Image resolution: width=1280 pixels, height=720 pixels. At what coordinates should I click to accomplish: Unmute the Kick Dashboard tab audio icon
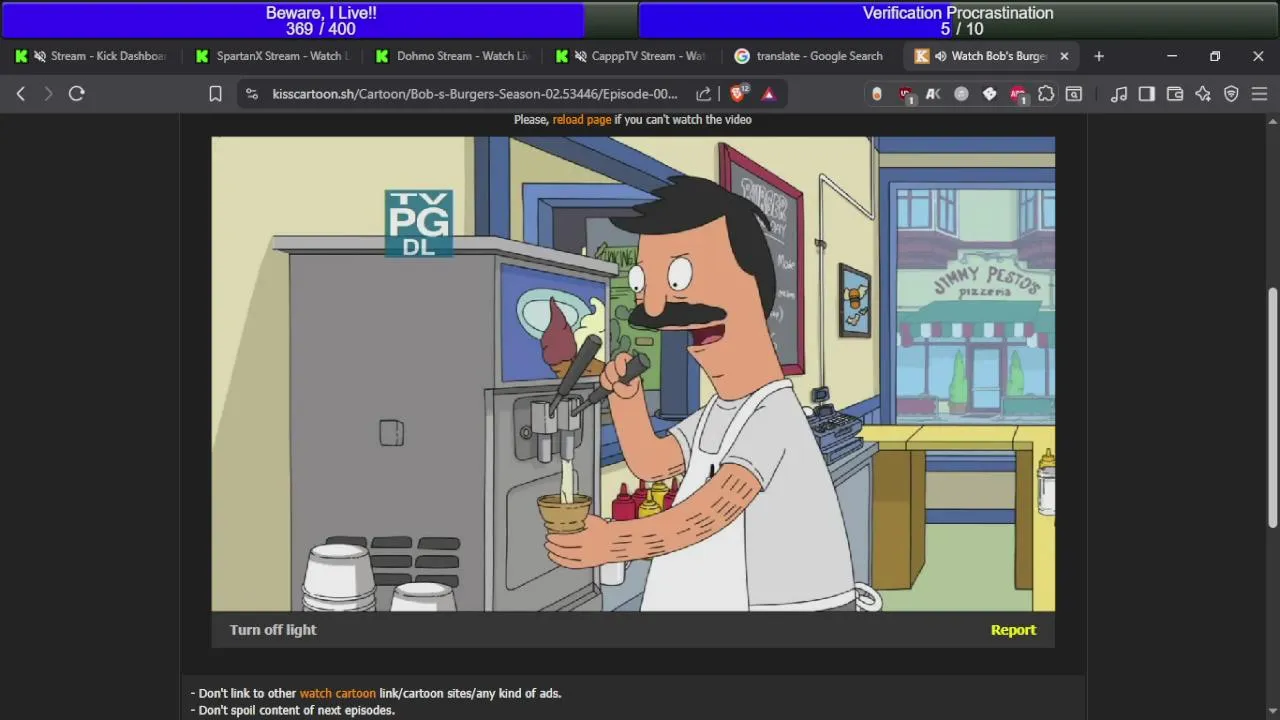(40, 56)
